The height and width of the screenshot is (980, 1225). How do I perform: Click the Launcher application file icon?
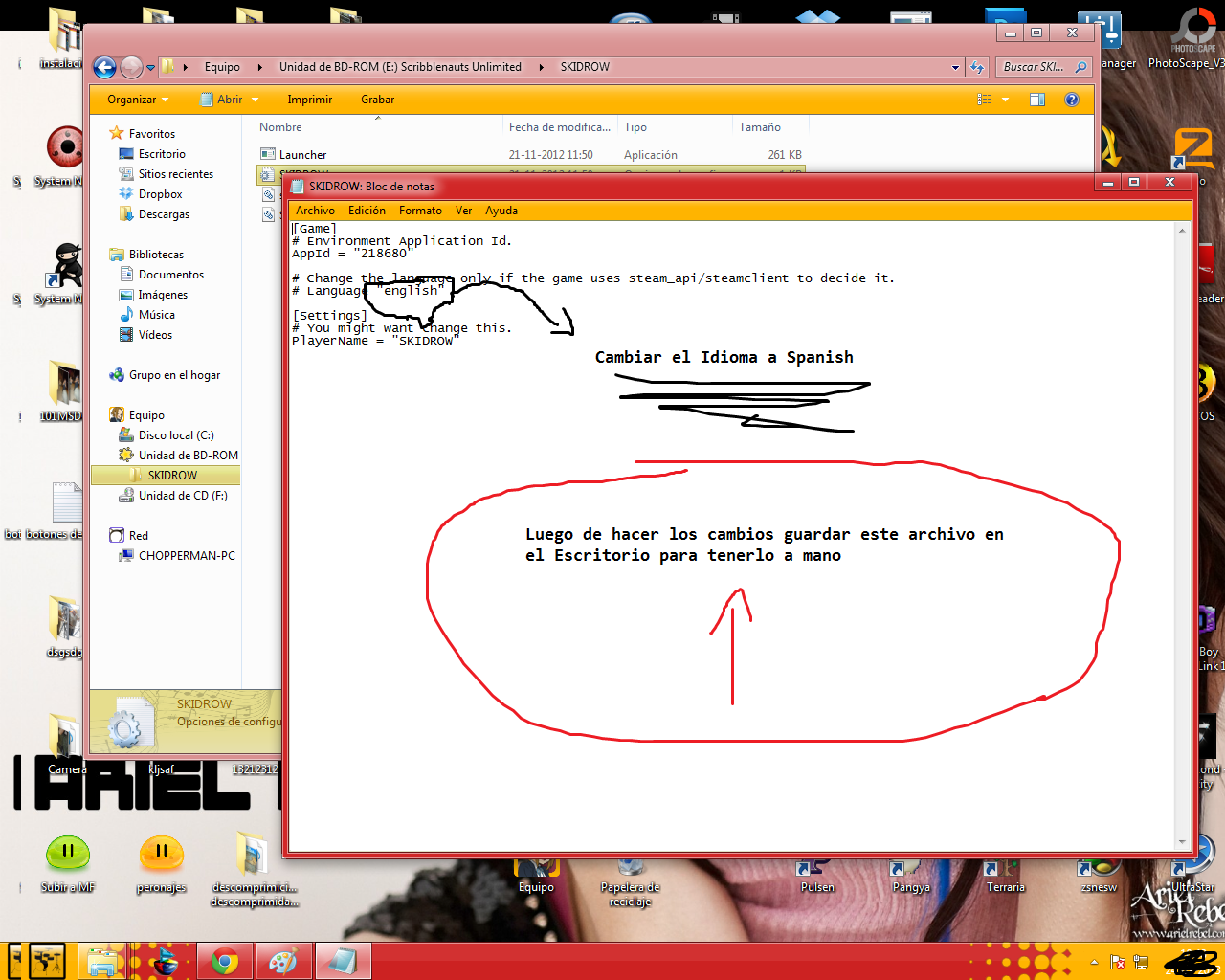tap(268, 154)
